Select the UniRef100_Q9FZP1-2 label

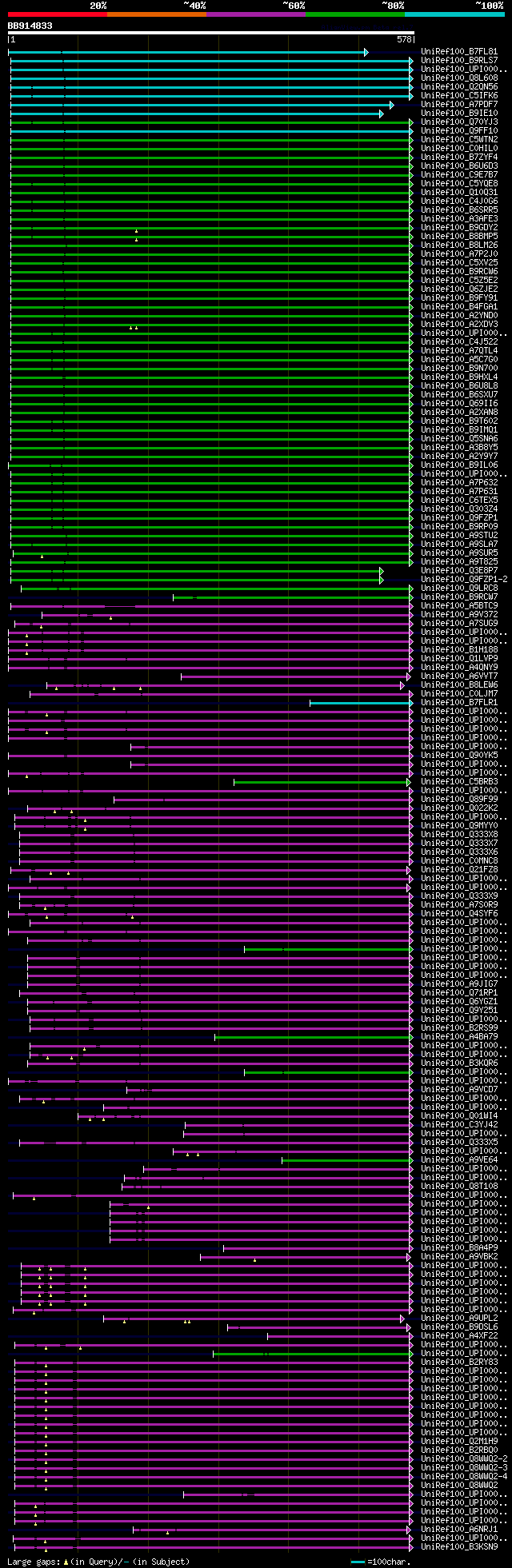click(x=464, y=580)
